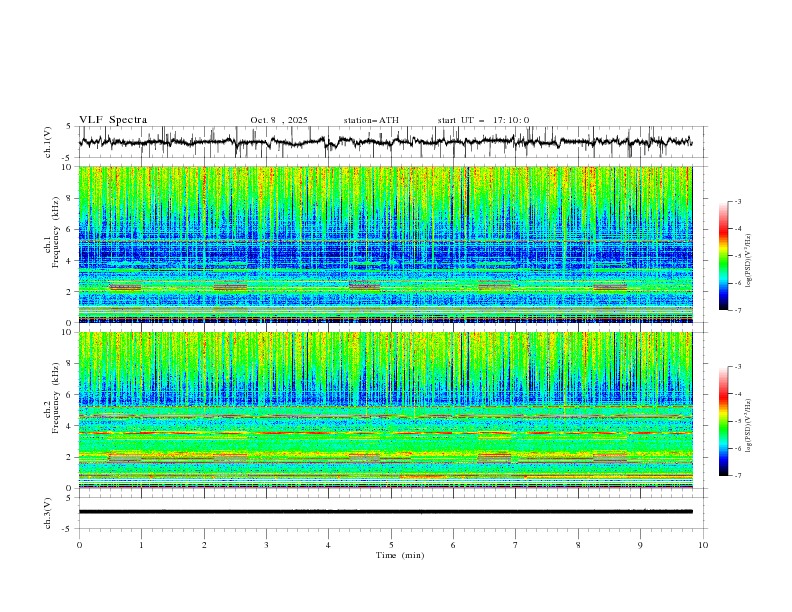Click the "VLF Spectra" title text
Viewport: 792px width, 612px height.
[x=113, y=120]
